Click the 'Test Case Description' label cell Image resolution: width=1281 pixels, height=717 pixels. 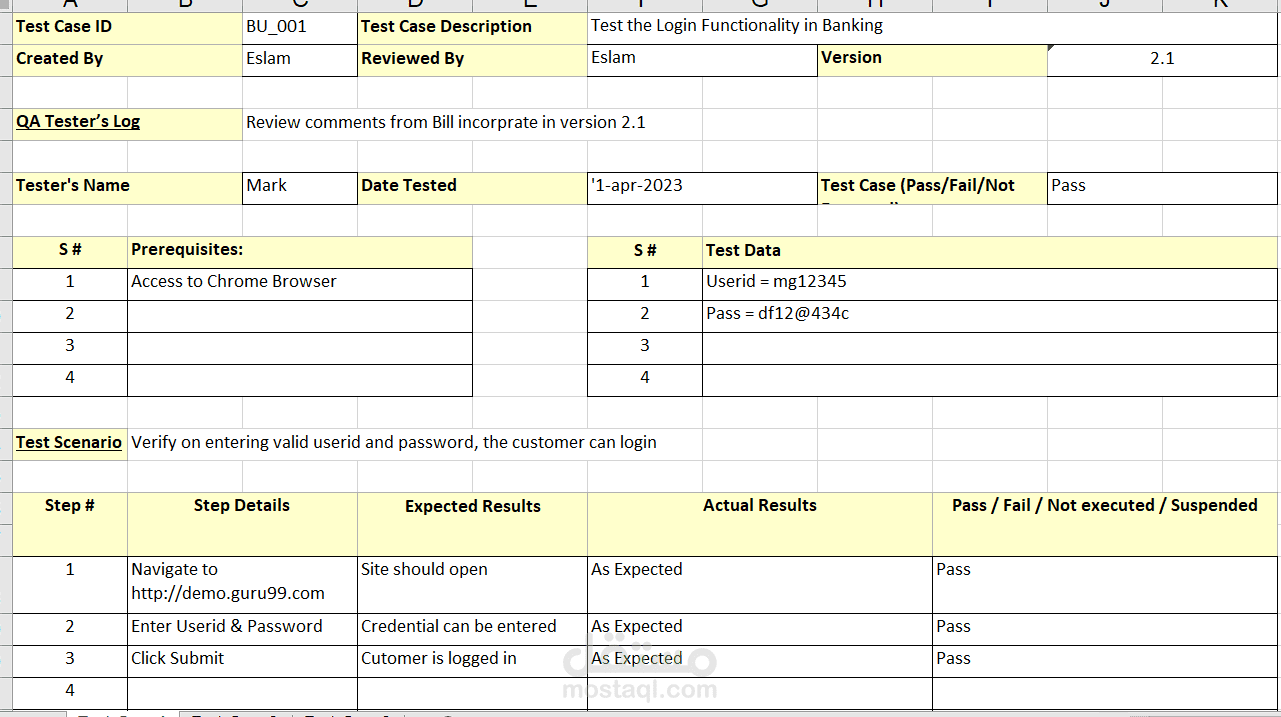[472, 27]
